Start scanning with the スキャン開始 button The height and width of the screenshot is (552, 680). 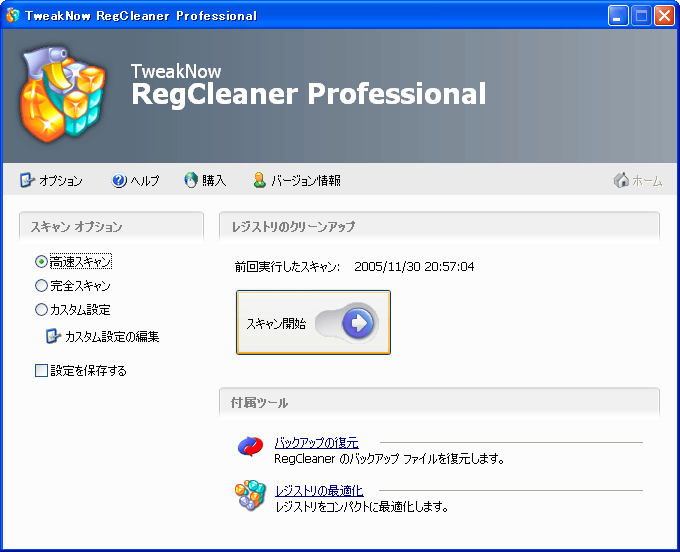[313, 323]
